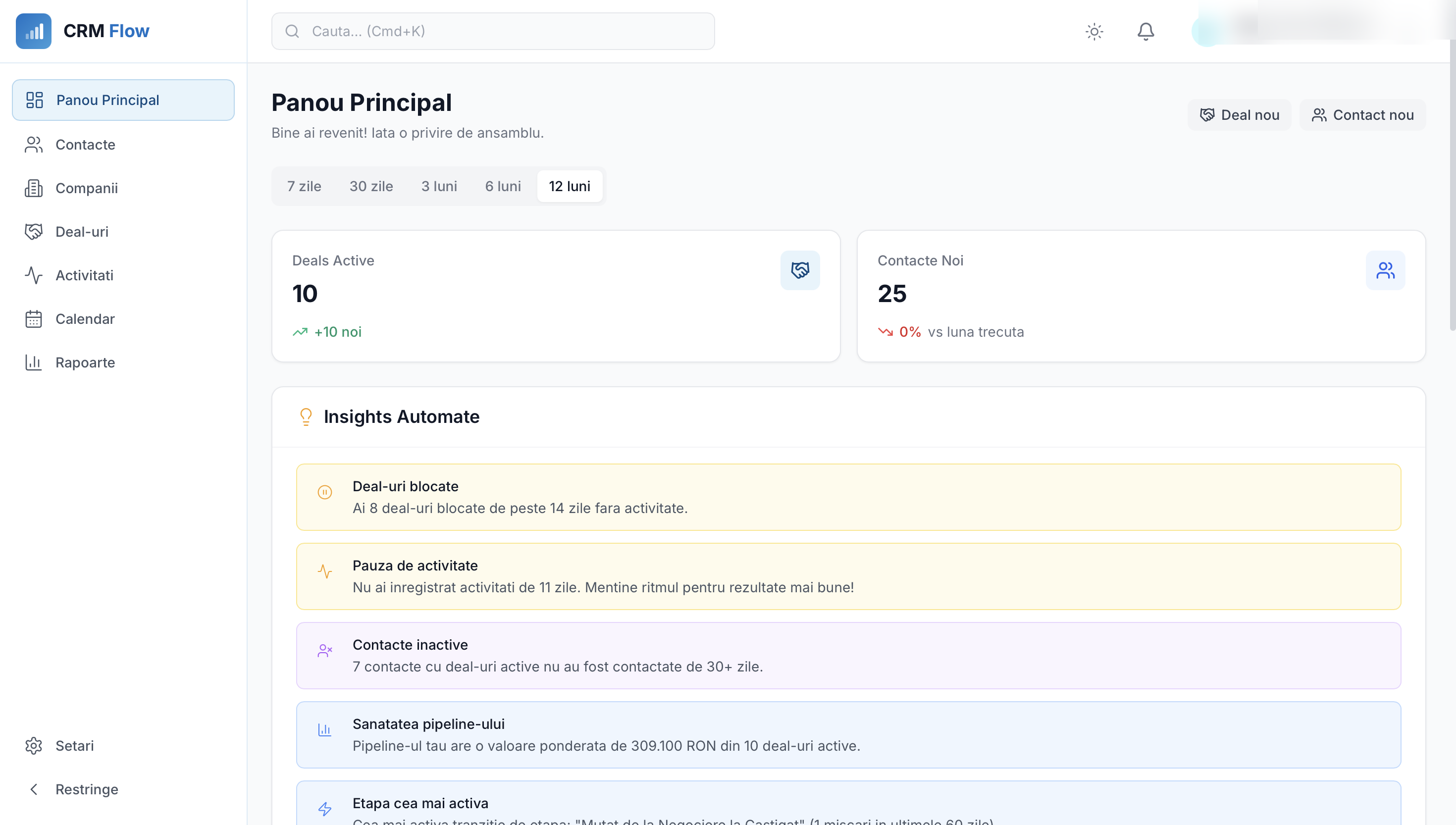Switch to the 6 luni period
The image size is (1456, 825).
503,186
